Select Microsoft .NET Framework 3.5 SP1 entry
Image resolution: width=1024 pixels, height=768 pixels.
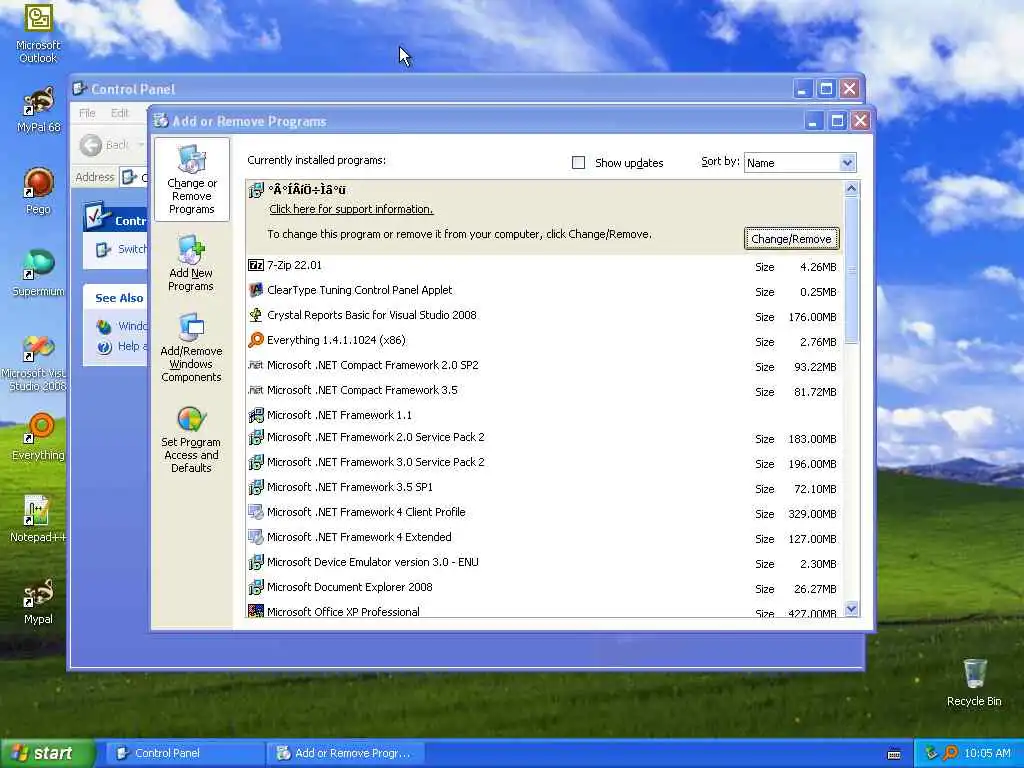[x=544, y=487]
